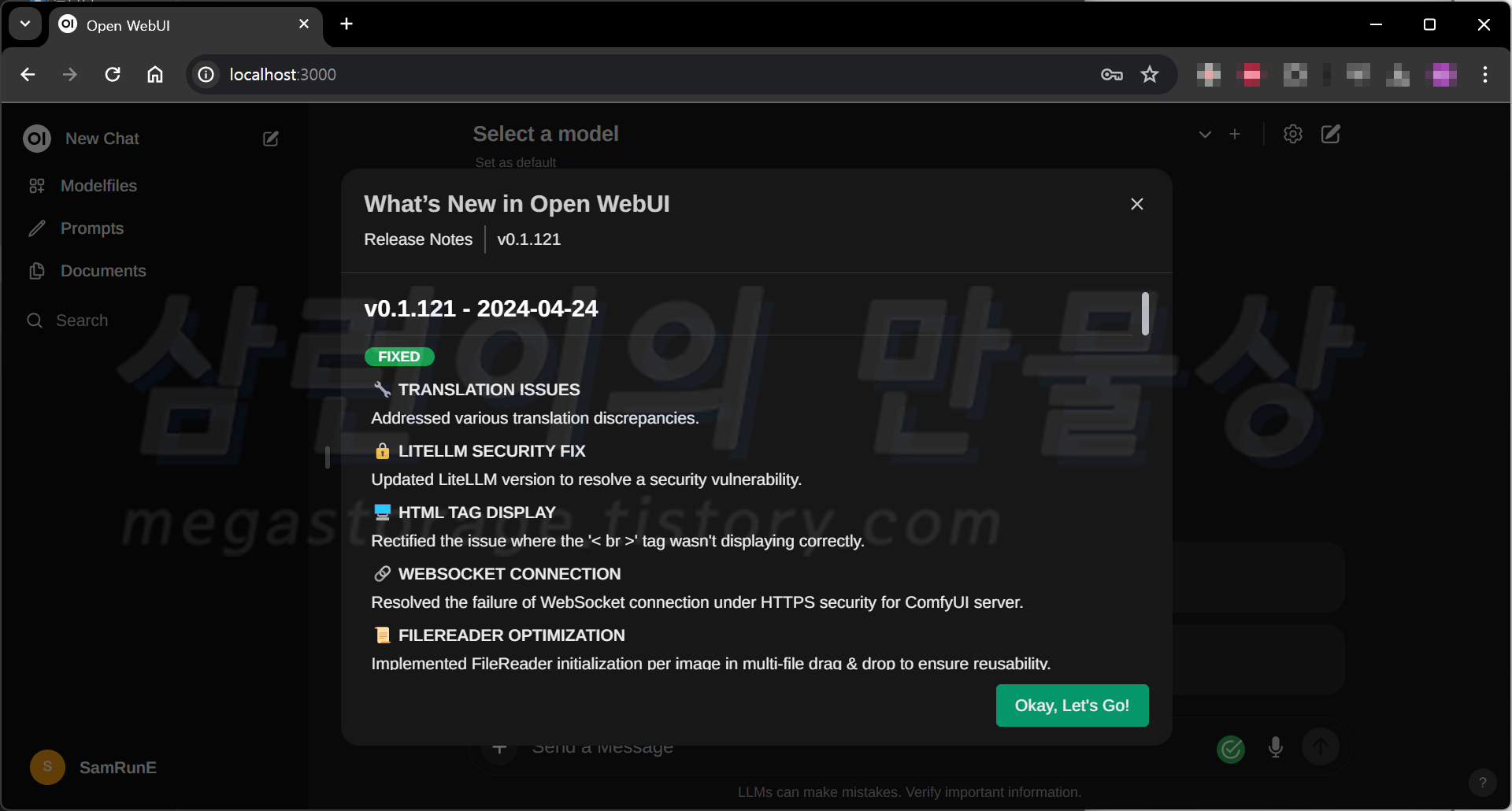Close the What's New dialog
This screenshot has height=811, width=1512.
[x=1136, y=204]
